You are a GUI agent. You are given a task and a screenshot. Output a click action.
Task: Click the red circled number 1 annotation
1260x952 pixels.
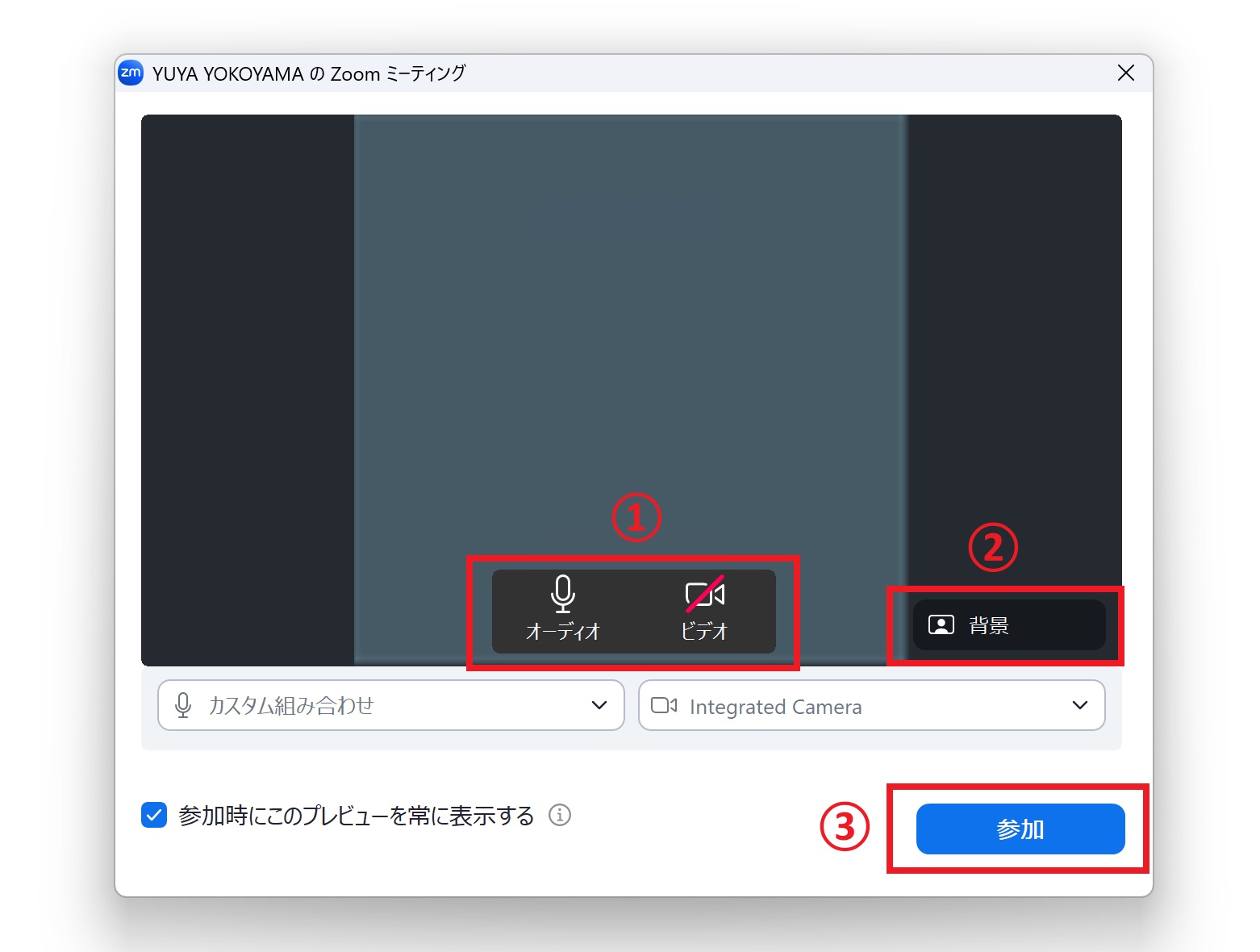tap(636, 518)
